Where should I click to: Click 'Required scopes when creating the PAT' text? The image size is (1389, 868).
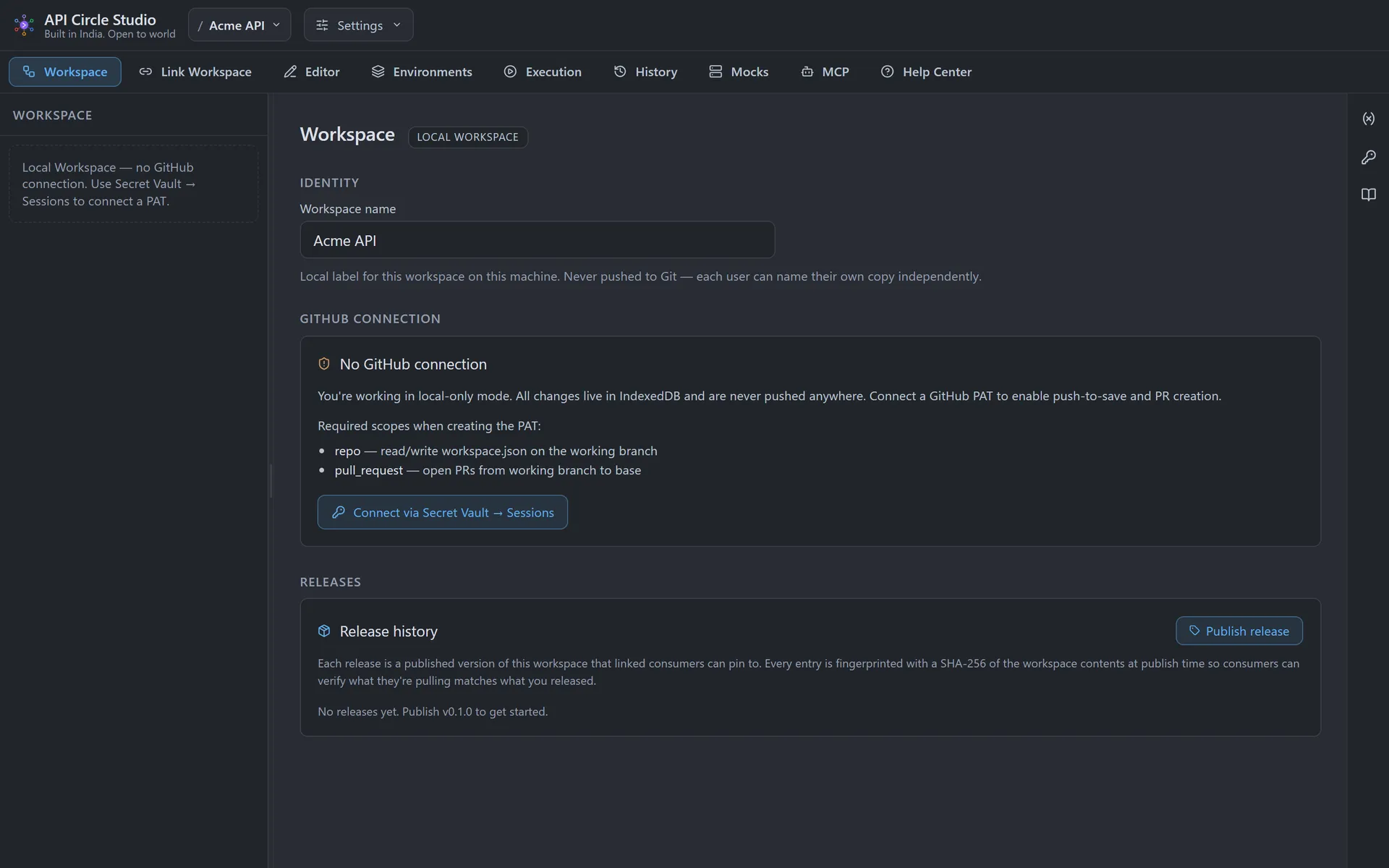tap(429, 426)
